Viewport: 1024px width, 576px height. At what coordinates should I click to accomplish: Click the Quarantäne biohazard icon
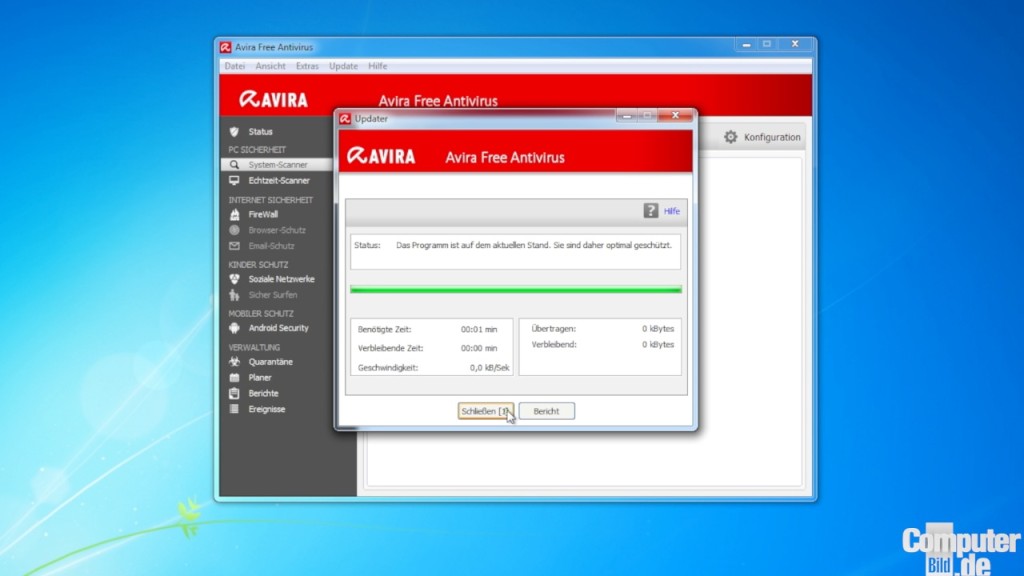pos(234,361)
